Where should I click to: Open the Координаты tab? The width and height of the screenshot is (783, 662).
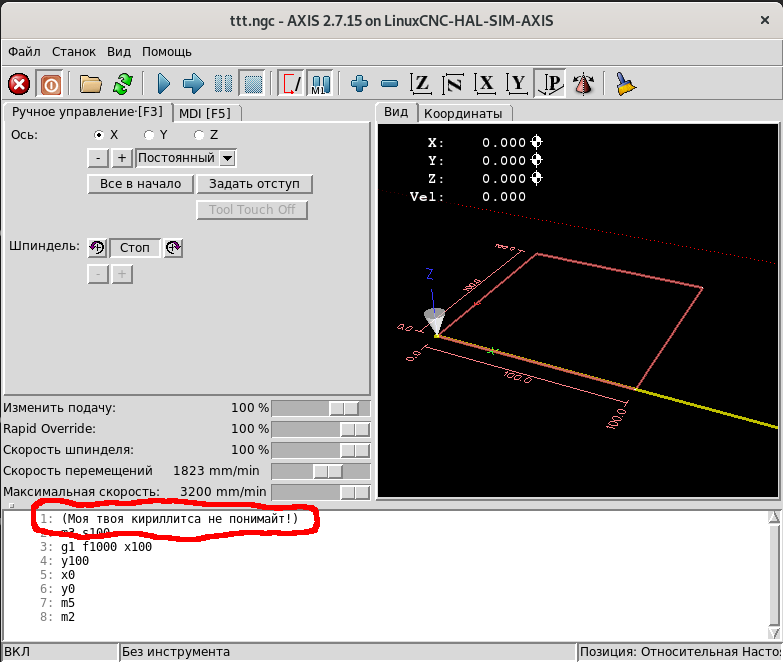(463, 113)
